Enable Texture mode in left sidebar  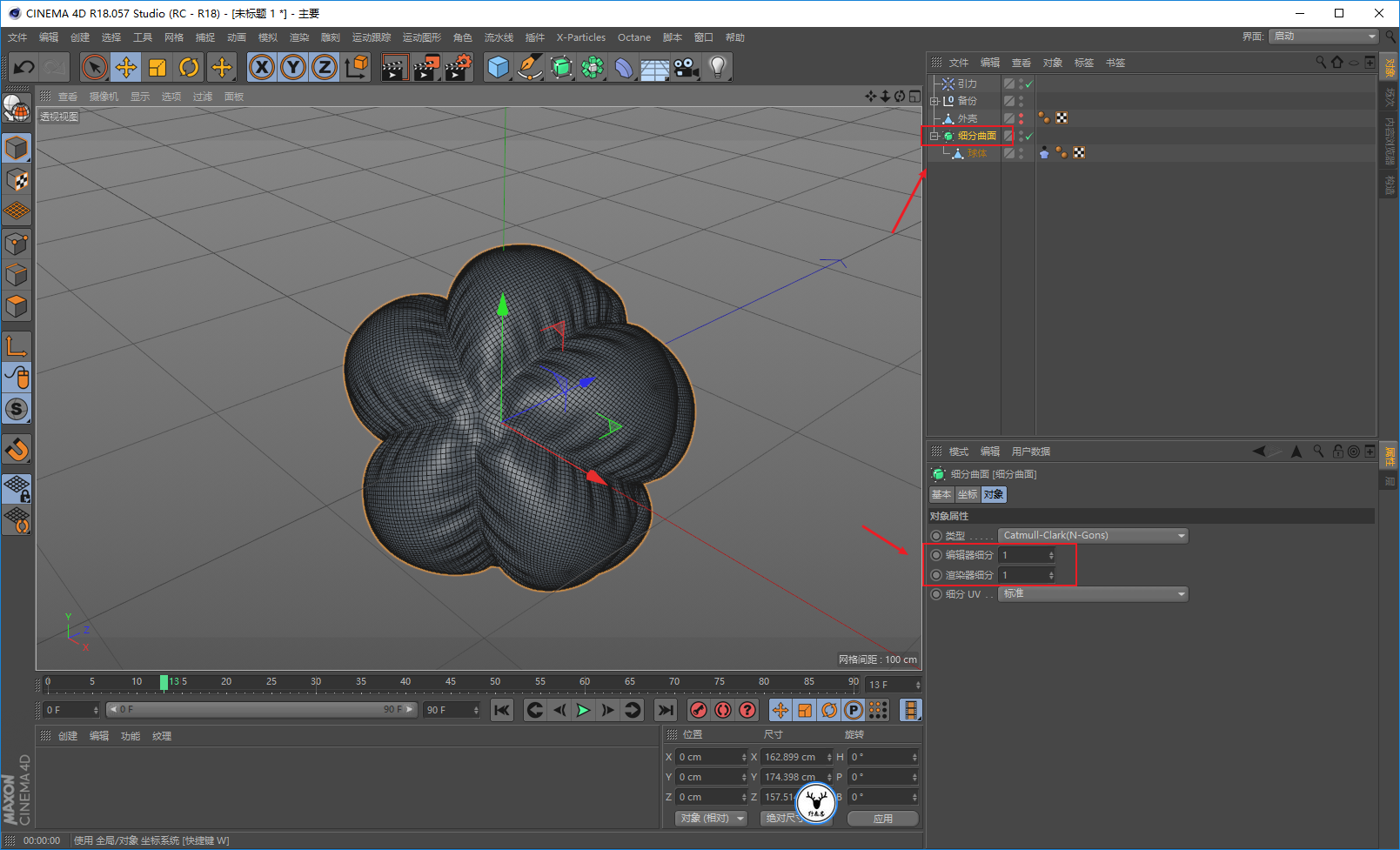[17, 179]
